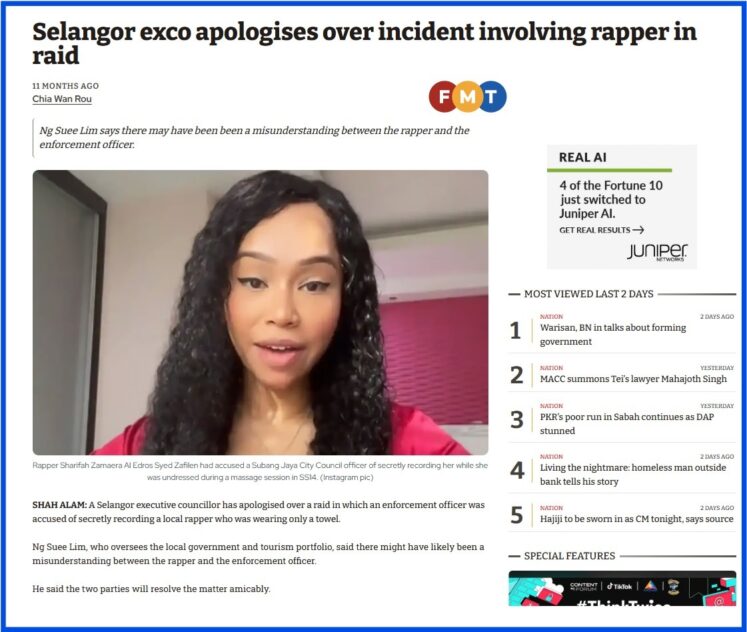Open 'PKR's poor run in Sabah continues' story
Image resolution: width=747 pixels, height=632 pixels.
pos(626,423)
